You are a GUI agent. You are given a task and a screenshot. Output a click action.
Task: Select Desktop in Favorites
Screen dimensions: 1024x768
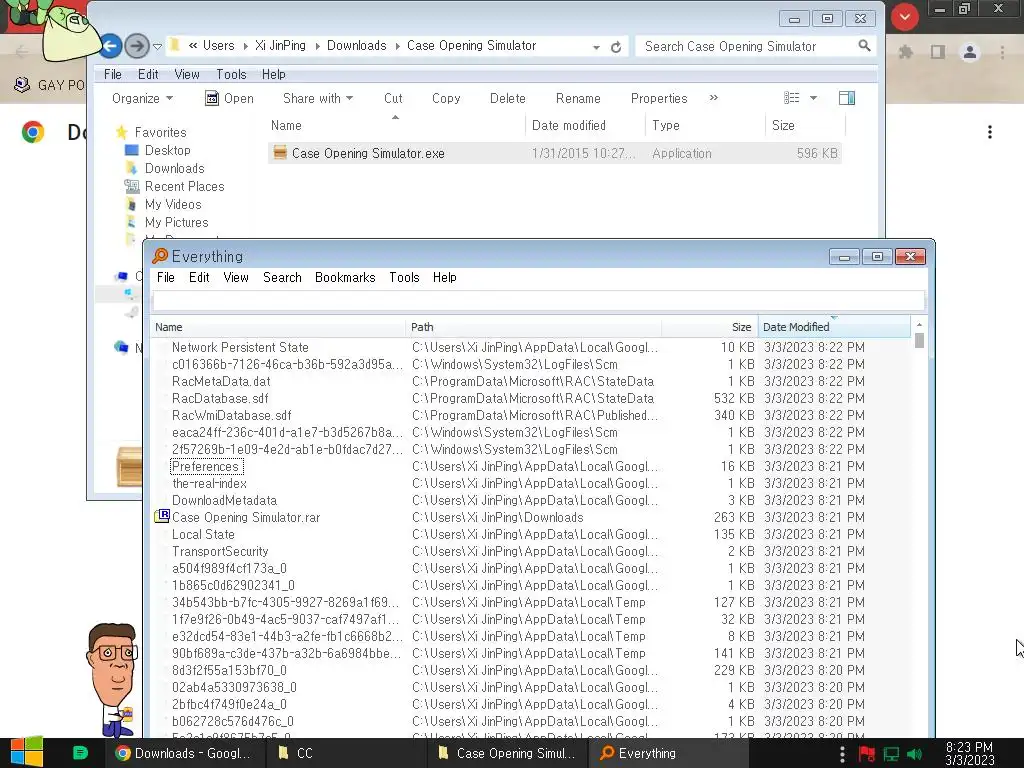(167, 150)
